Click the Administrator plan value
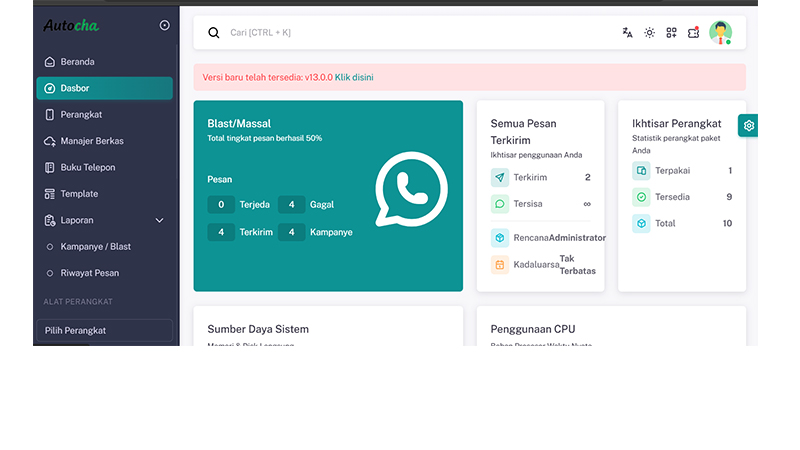The image size is (800, 450). point(577,238)
